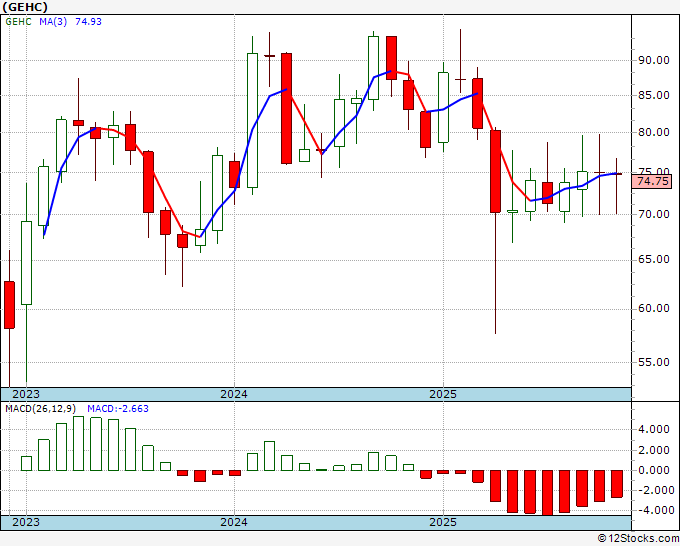The height and width of the screenshot is (546, 680).
Task: Click 2024 on the price chart timeline
Action: point(234,394)
